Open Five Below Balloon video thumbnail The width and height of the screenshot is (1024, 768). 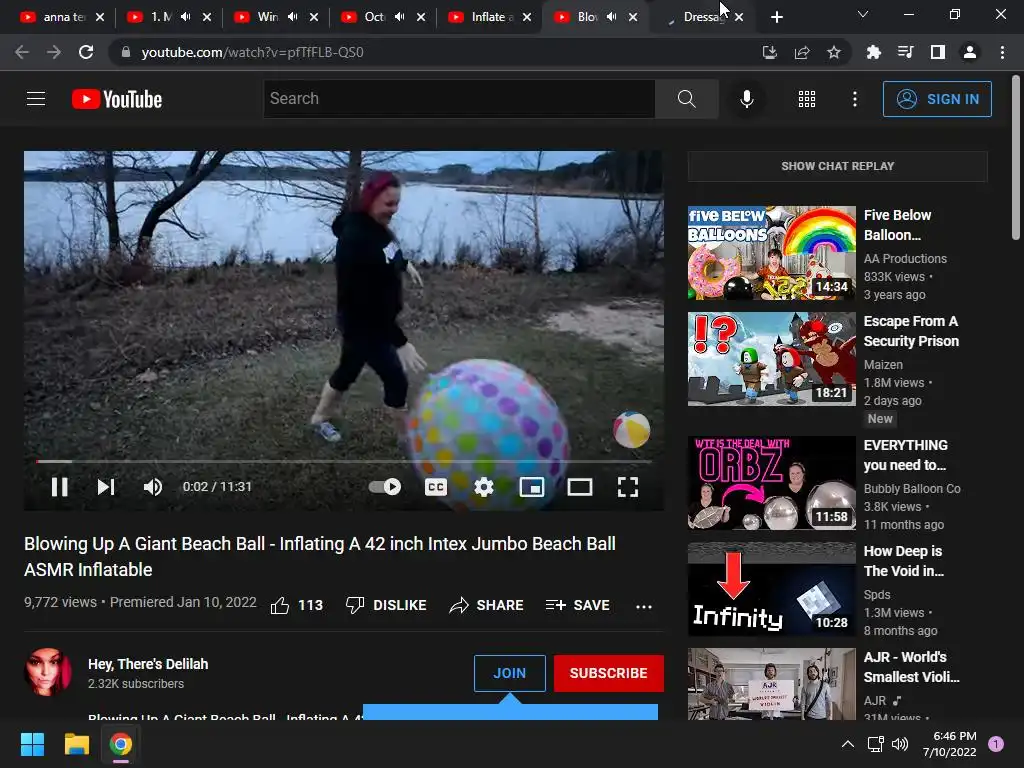[x=771, y=253]
